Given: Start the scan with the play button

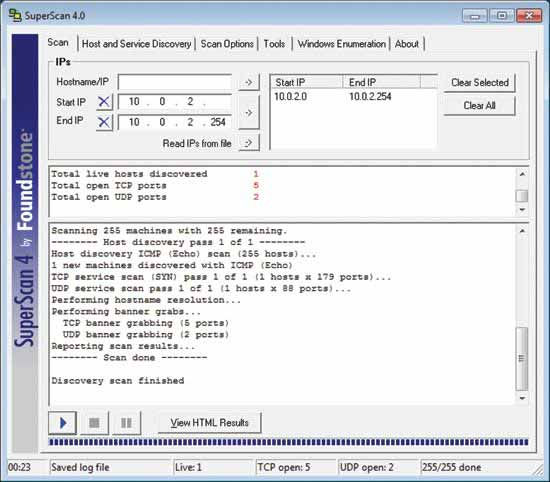Looking at the screenshot, I should click(62, 423).
